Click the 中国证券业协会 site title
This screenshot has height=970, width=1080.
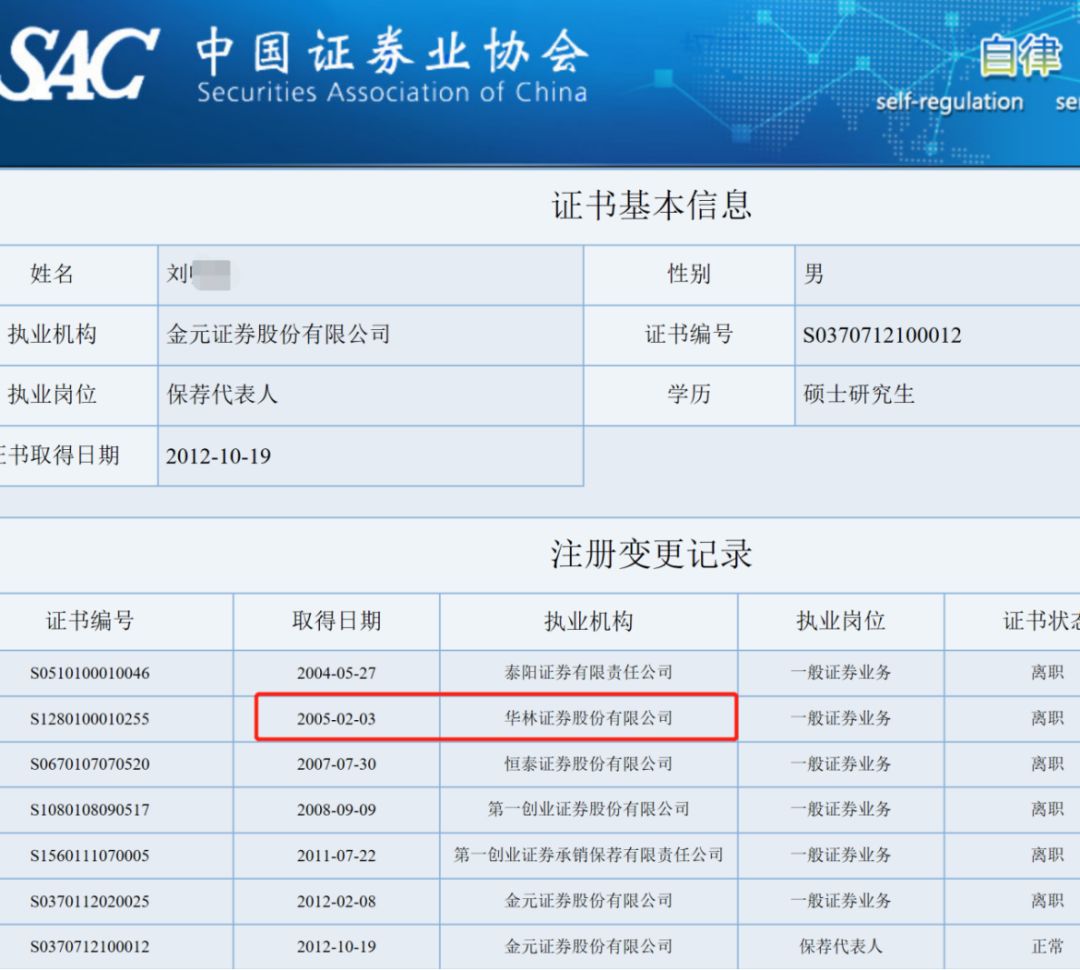393,52
